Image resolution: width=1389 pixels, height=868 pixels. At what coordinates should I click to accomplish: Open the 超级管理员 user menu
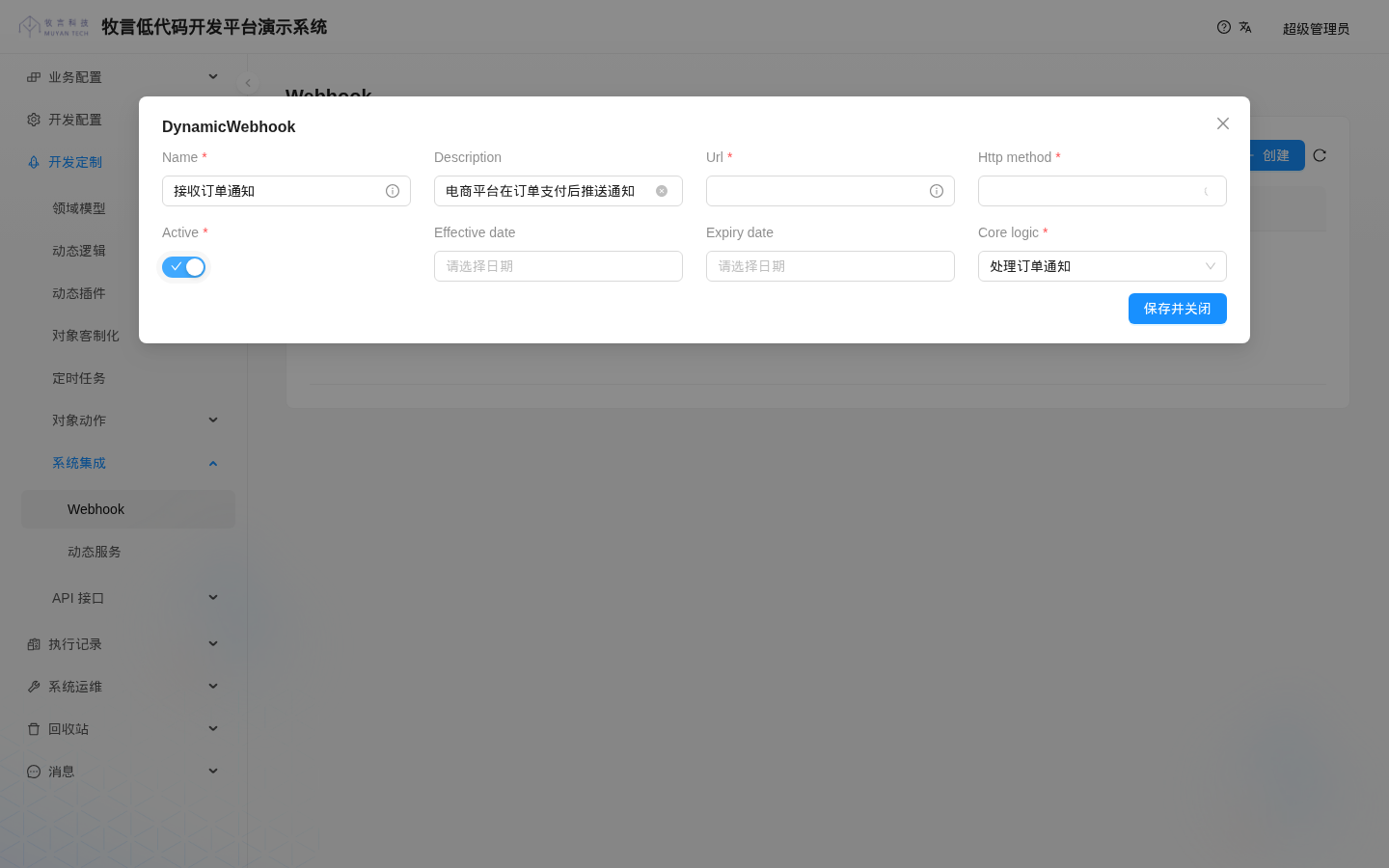point(1316,29)
